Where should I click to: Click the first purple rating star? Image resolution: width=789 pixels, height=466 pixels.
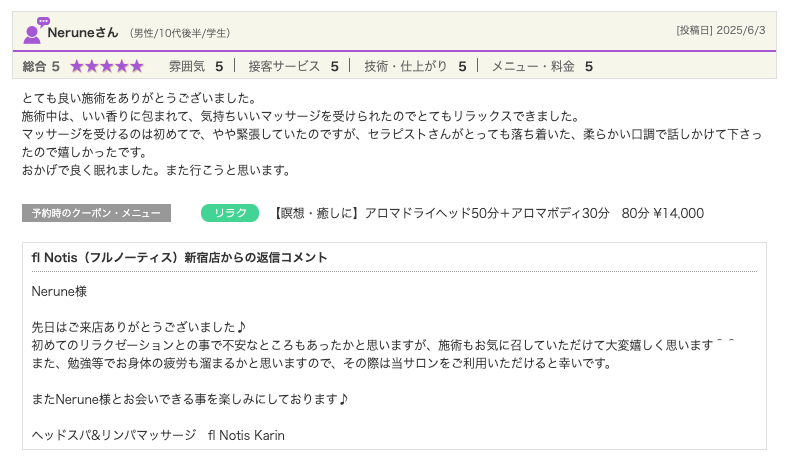(x=77, y=67)
